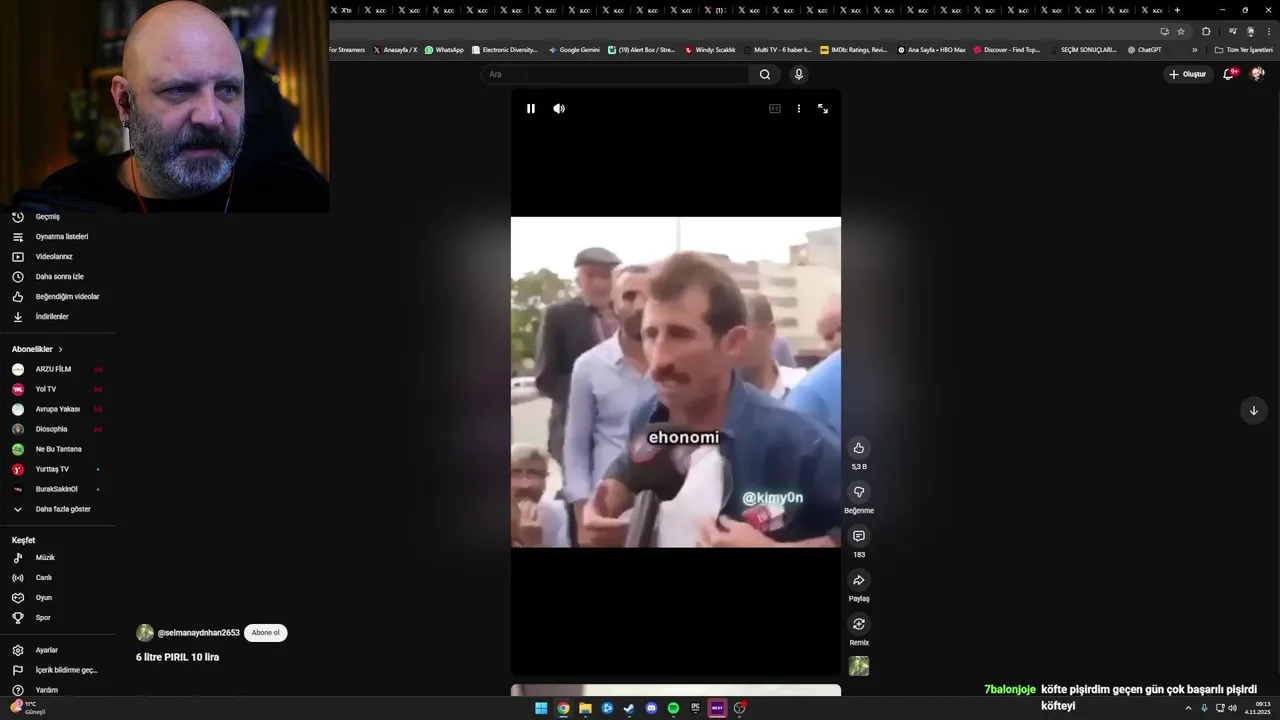Open the WhatsApp bookmark
The width and height of the screenshot is (1280, 720).
click(x=444, y=50)
